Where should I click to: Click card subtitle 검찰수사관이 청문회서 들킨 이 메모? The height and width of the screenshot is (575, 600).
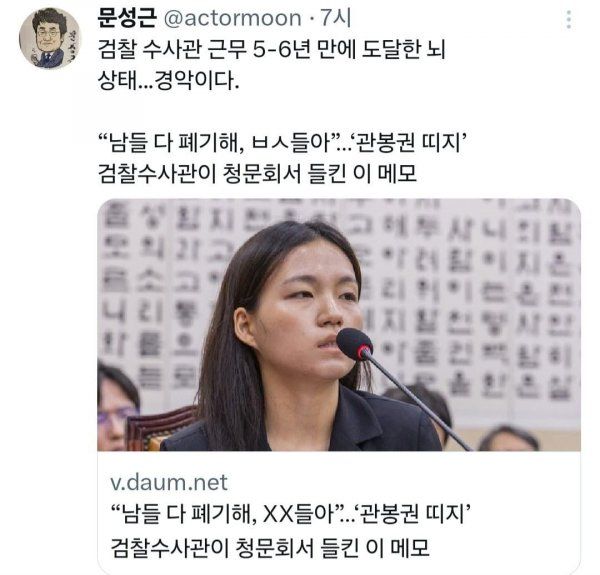point(270,547)
